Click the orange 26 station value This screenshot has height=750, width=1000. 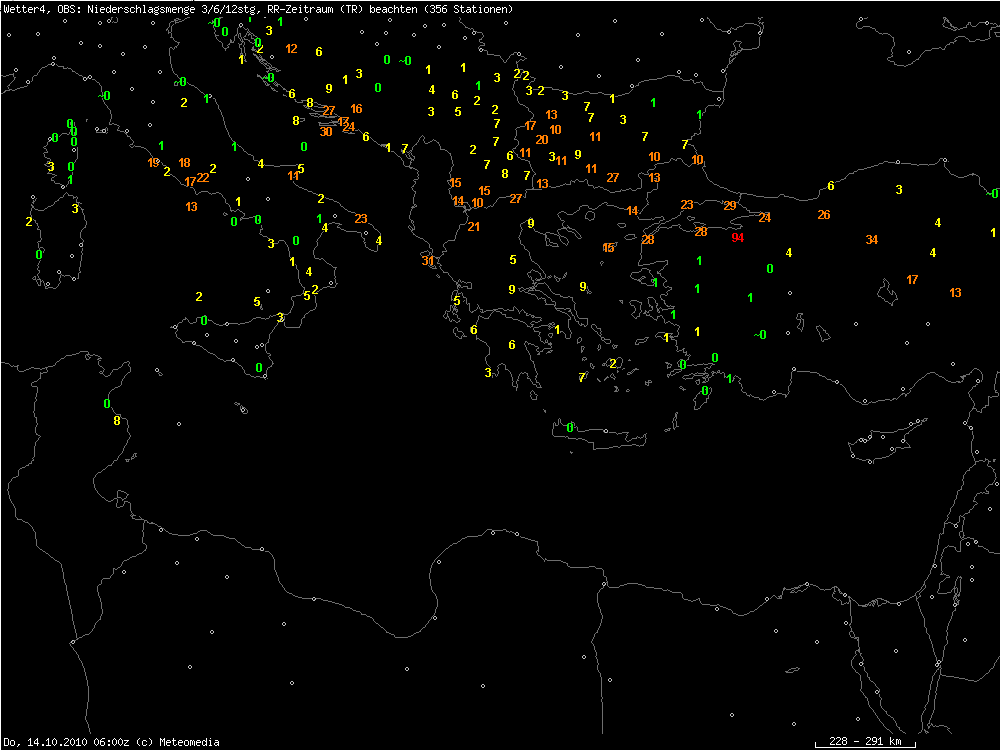pyautogui.click(x=823, y=215)
